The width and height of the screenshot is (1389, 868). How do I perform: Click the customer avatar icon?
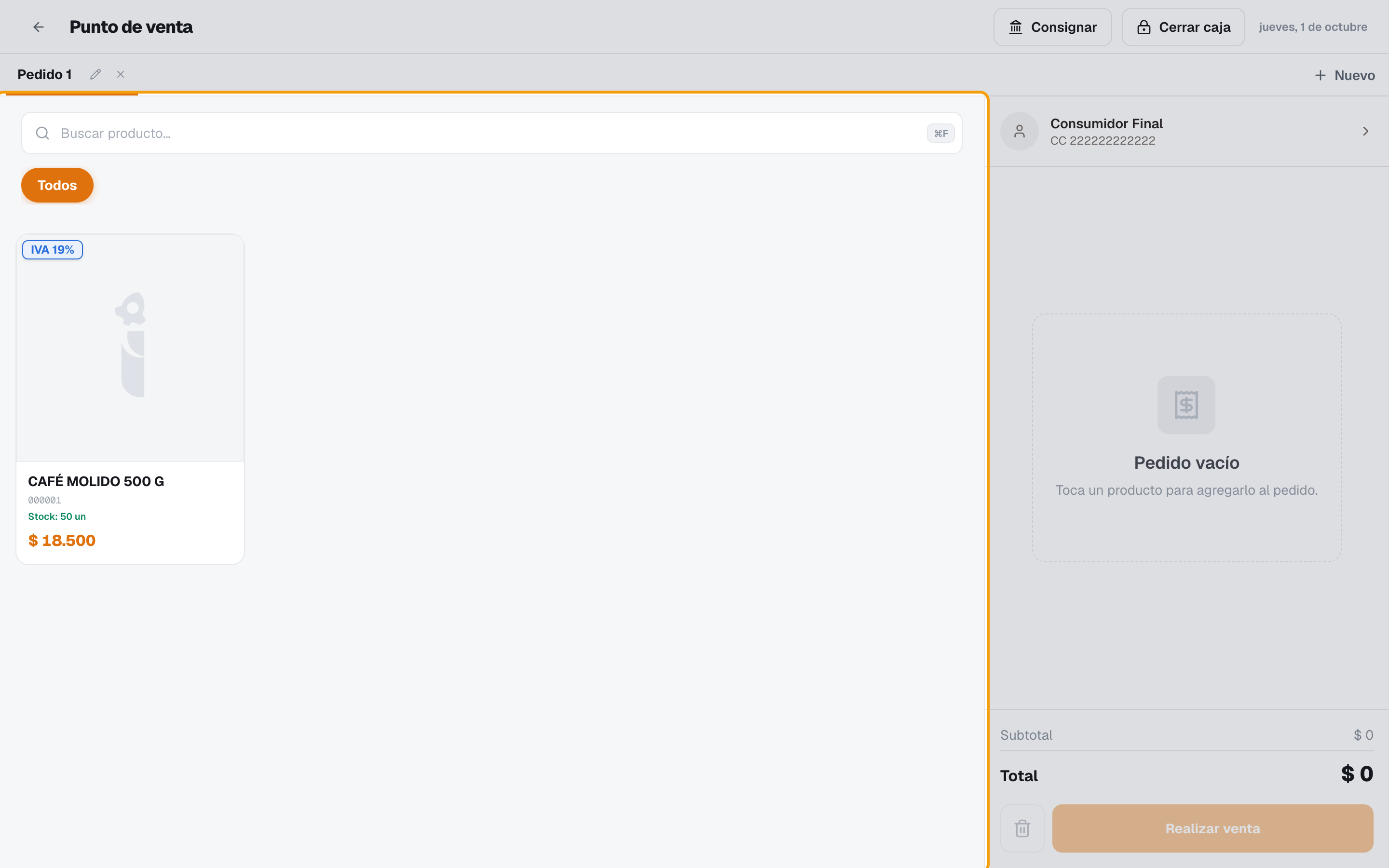[x=1020, y=132]
